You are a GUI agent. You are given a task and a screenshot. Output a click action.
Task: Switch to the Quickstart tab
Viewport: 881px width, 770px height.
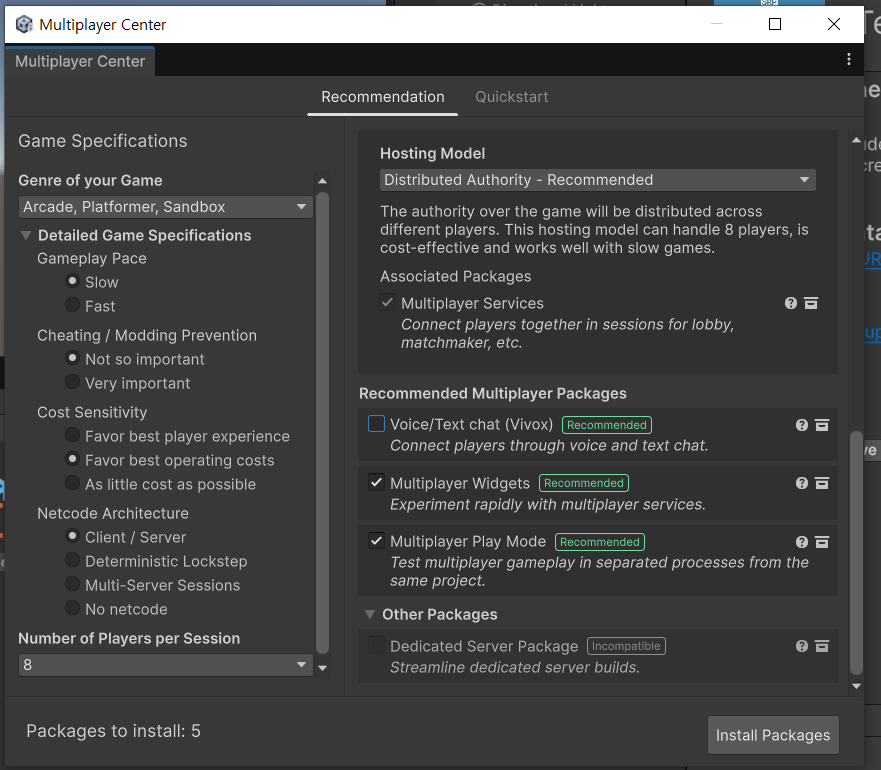click(x=511, y=97)
